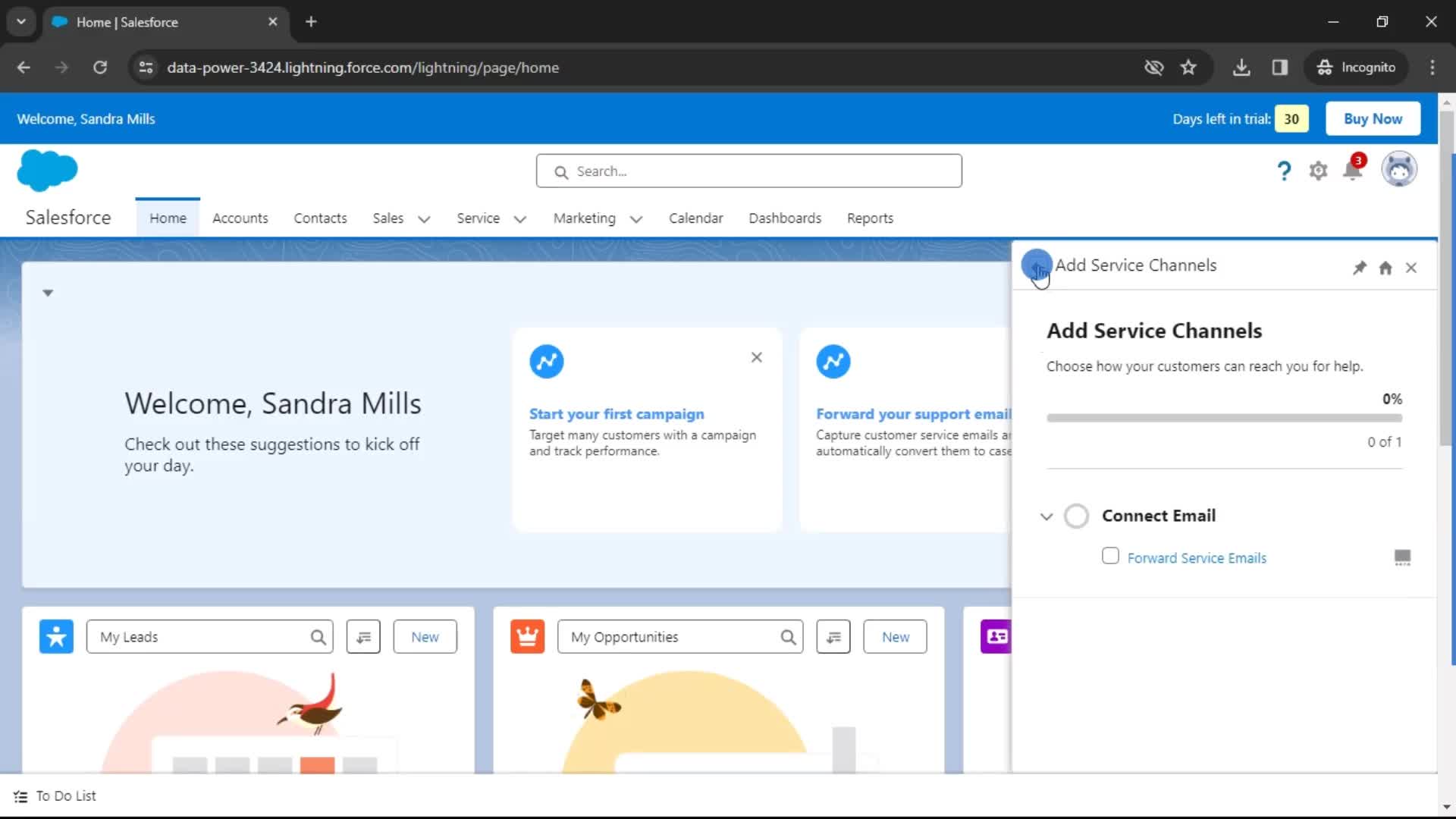This screenshot has height=819, width=1456.
Task: Open the tab search dropdown in Chrome
Action: pos(21,22)
